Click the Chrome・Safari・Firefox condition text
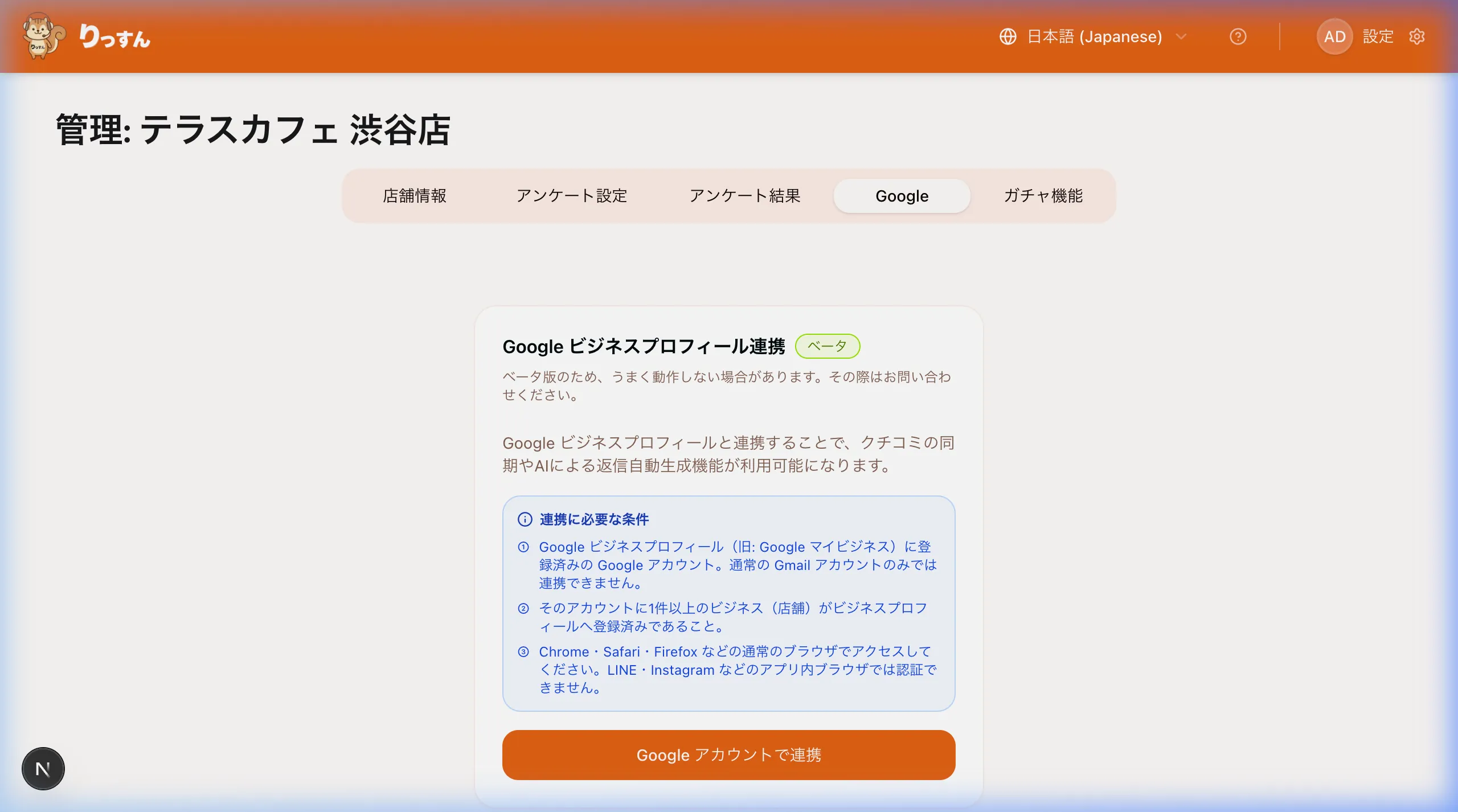 click(x=738, y=670)
